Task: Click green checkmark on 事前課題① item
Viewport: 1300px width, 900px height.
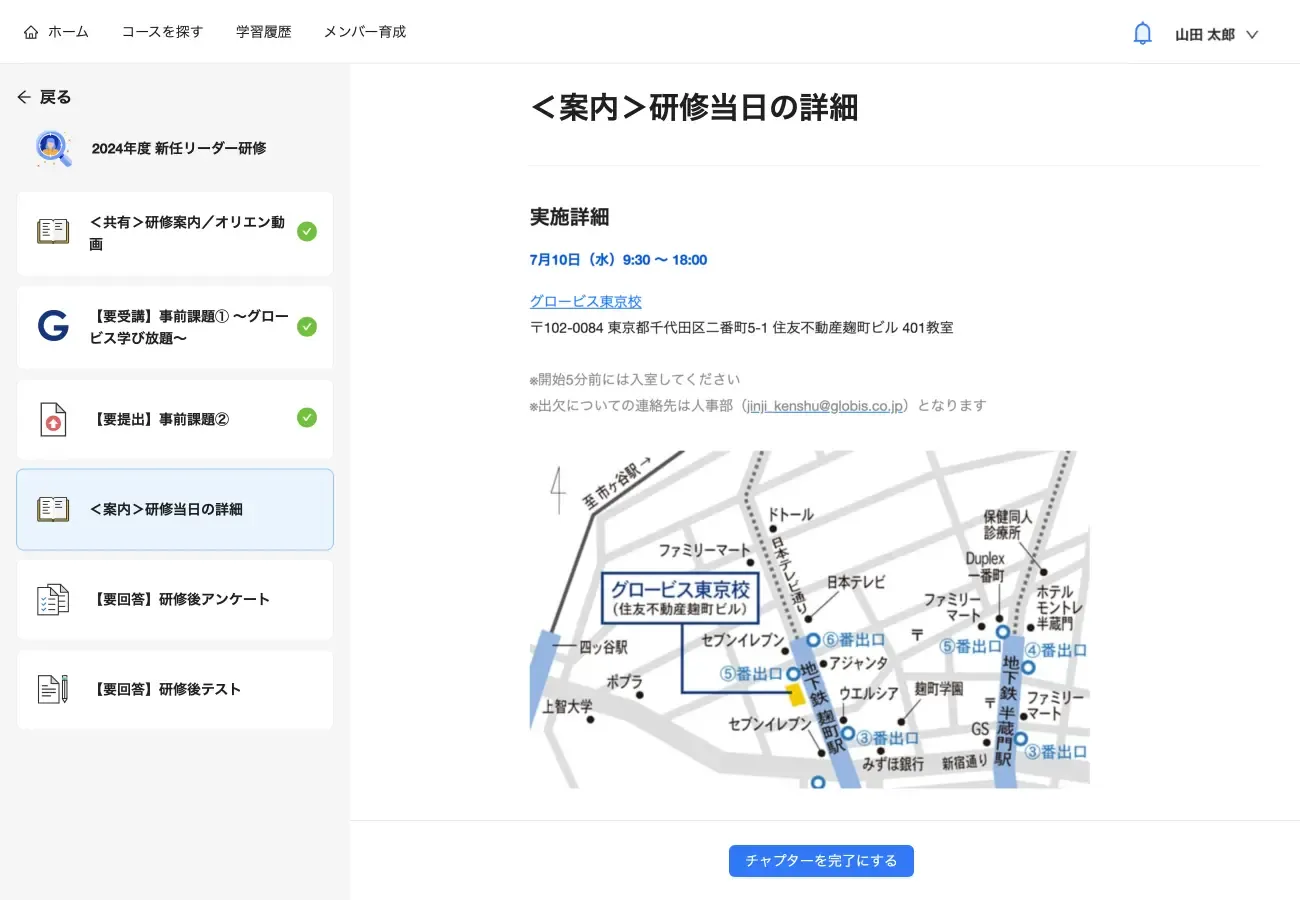Action: coord(307,327)
